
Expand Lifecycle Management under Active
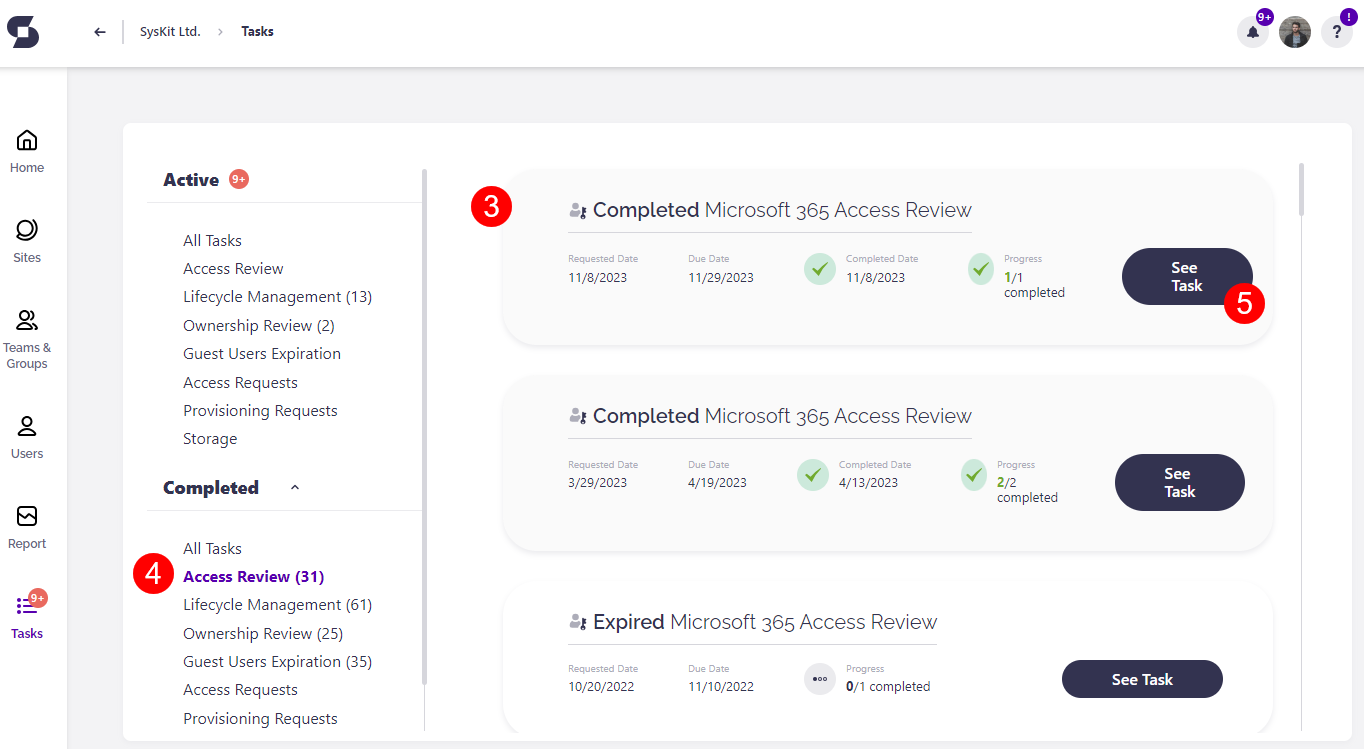pos(277,296)
